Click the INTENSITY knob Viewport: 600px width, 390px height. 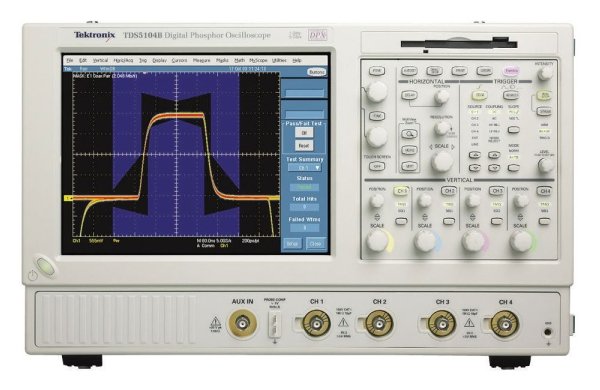click(545, 73)
